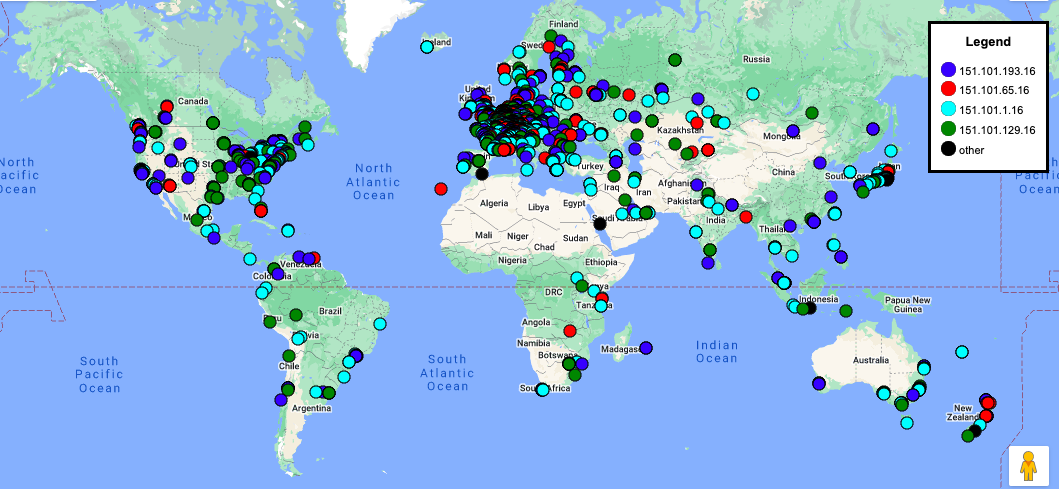Click the South Atlantic Ocean map label
1059x489 pixels.
pyautogui.click(x=447, y=372)
